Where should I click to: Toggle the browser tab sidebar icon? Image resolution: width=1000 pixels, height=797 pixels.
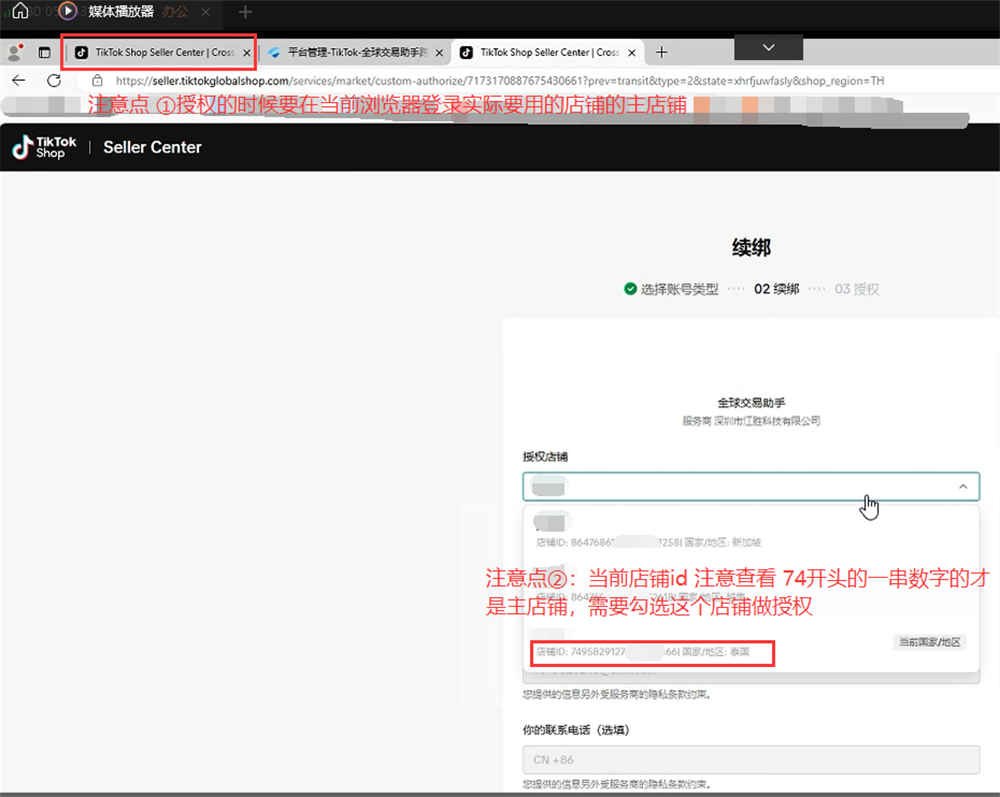click(x=44, y=52)
